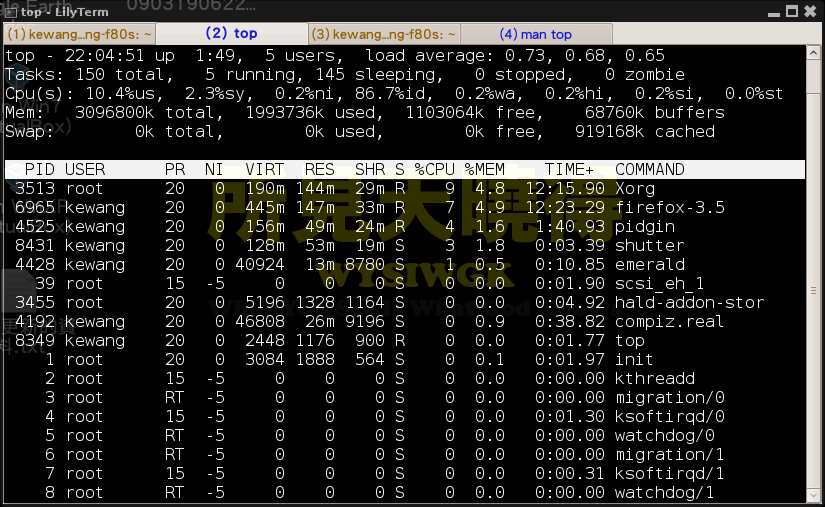Click the top process in COMMAND column

point(630,341)
